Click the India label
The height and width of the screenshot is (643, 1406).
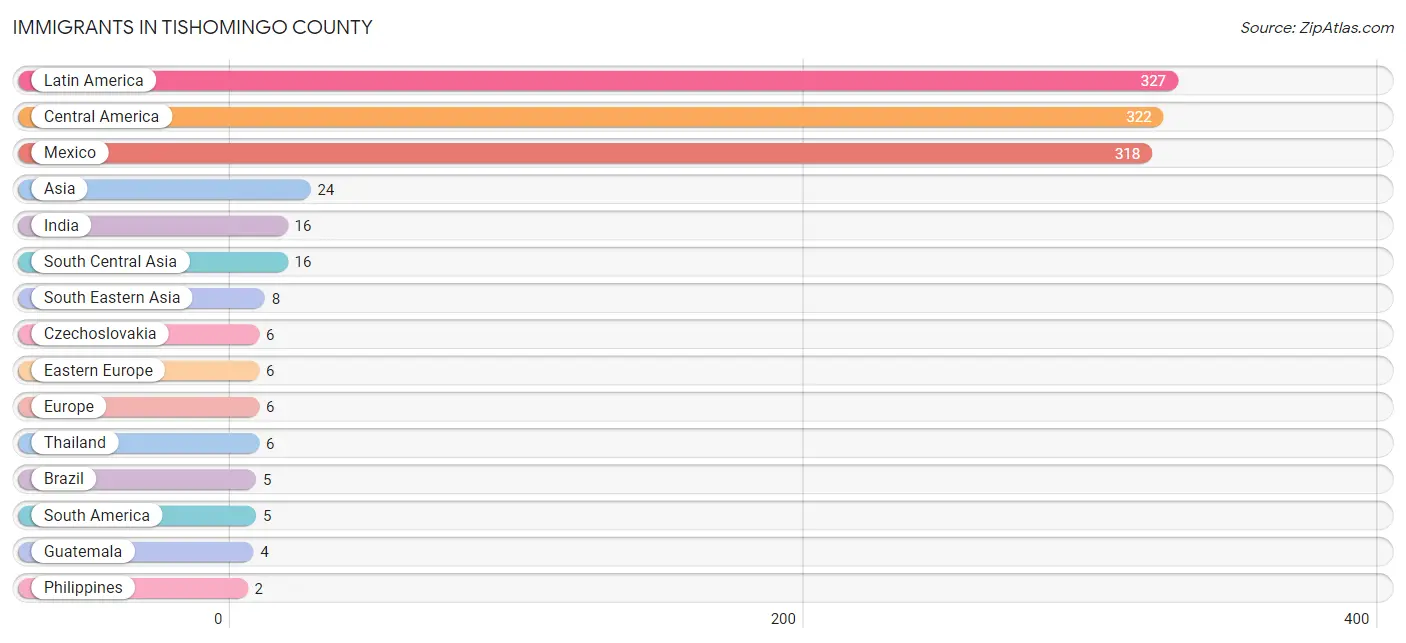click(x=61, y=225)
